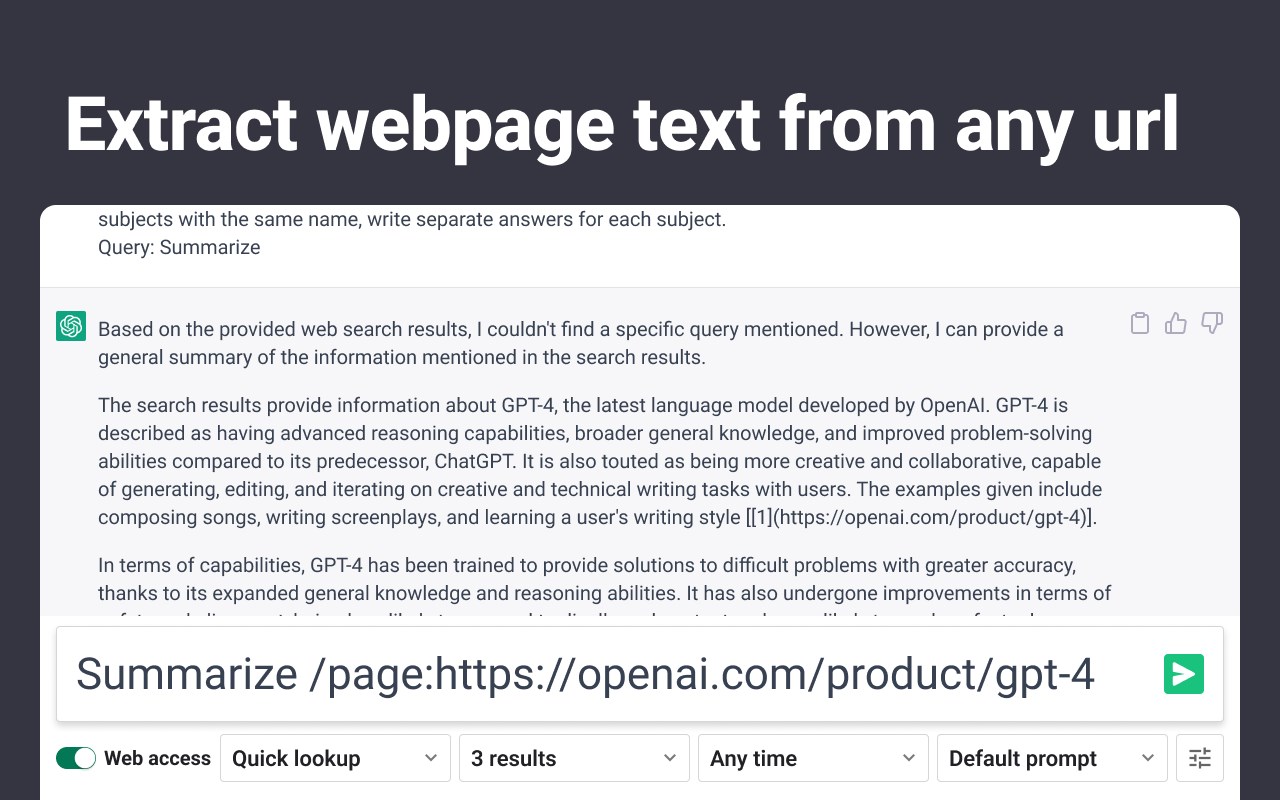Screen dimensions: 1280x800
Task: Expand the Default prompt dropdown
Action: click(1051, 758)
